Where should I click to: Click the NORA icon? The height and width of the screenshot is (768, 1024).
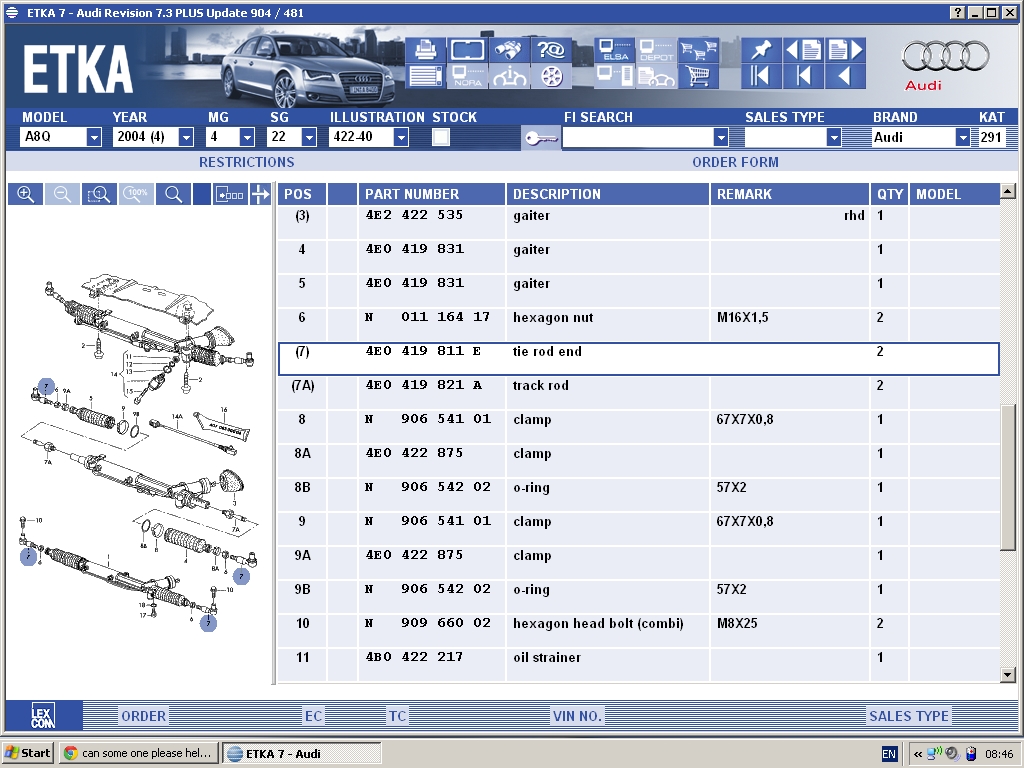tap(468, 76)
